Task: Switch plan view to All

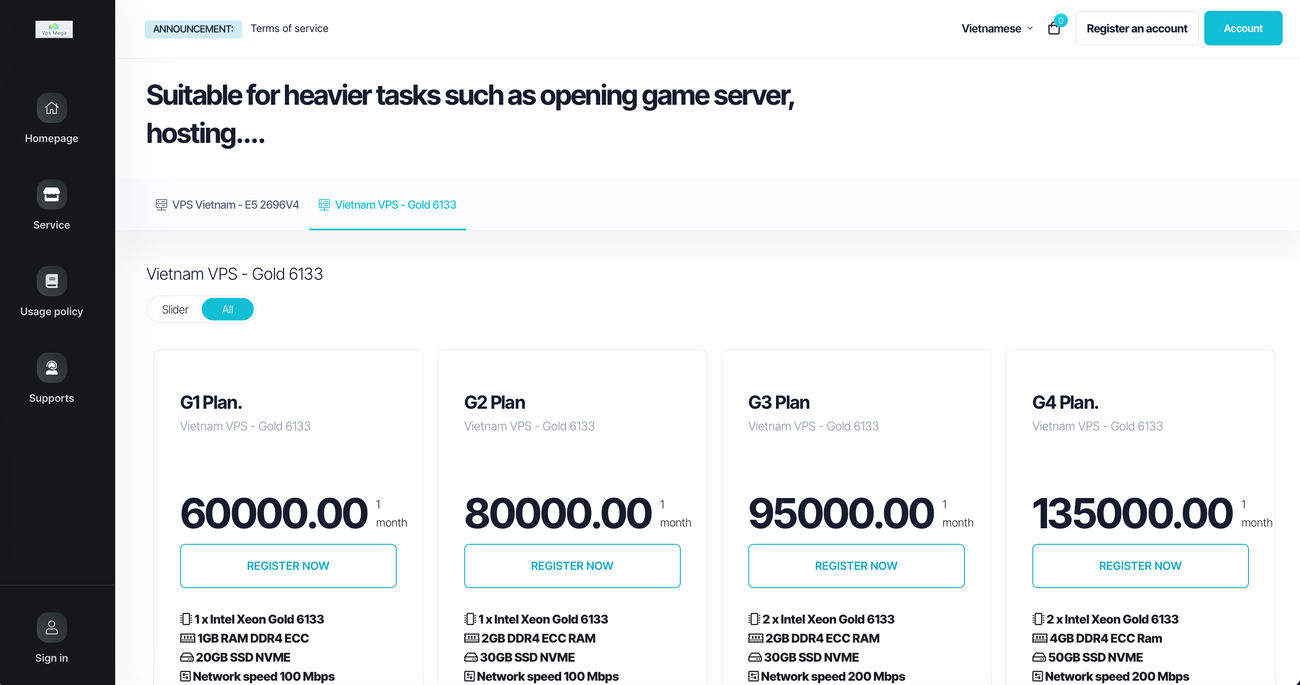Action: point(228,310)
